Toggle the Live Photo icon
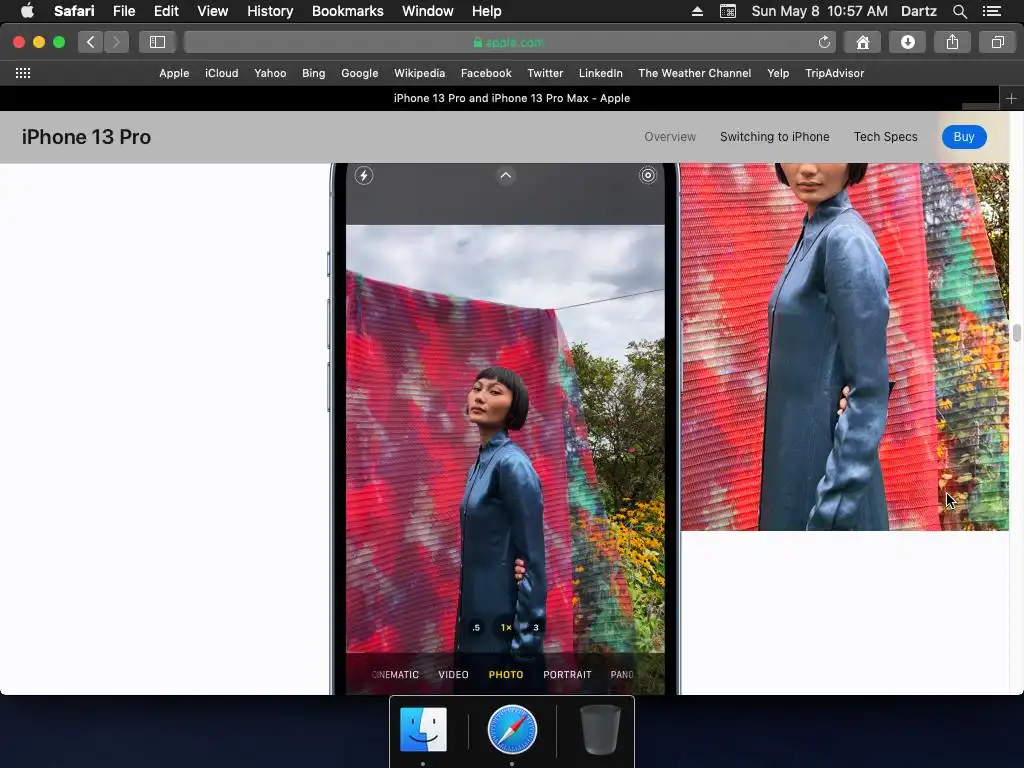1024x768 pixels. point(647,175)
